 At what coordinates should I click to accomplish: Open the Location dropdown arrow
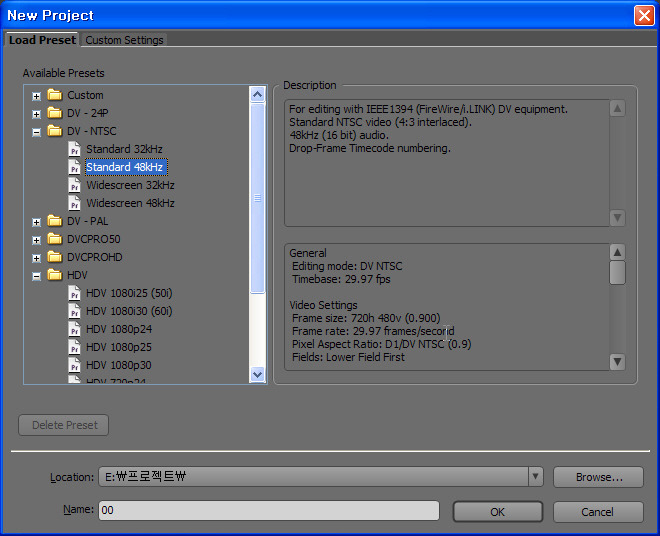tap(535, 477)
